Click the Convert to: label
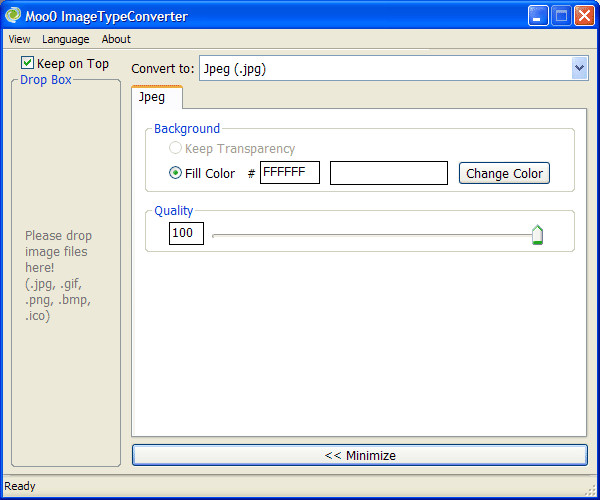 (x=163, y=68)
